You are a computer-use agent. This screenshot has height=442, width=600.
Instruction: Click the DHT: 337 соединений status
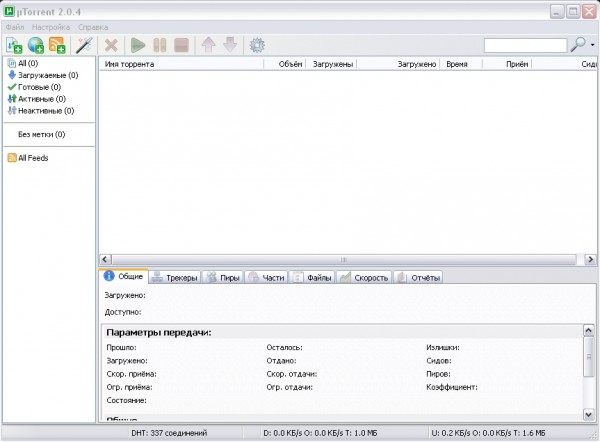pos(169,433)
